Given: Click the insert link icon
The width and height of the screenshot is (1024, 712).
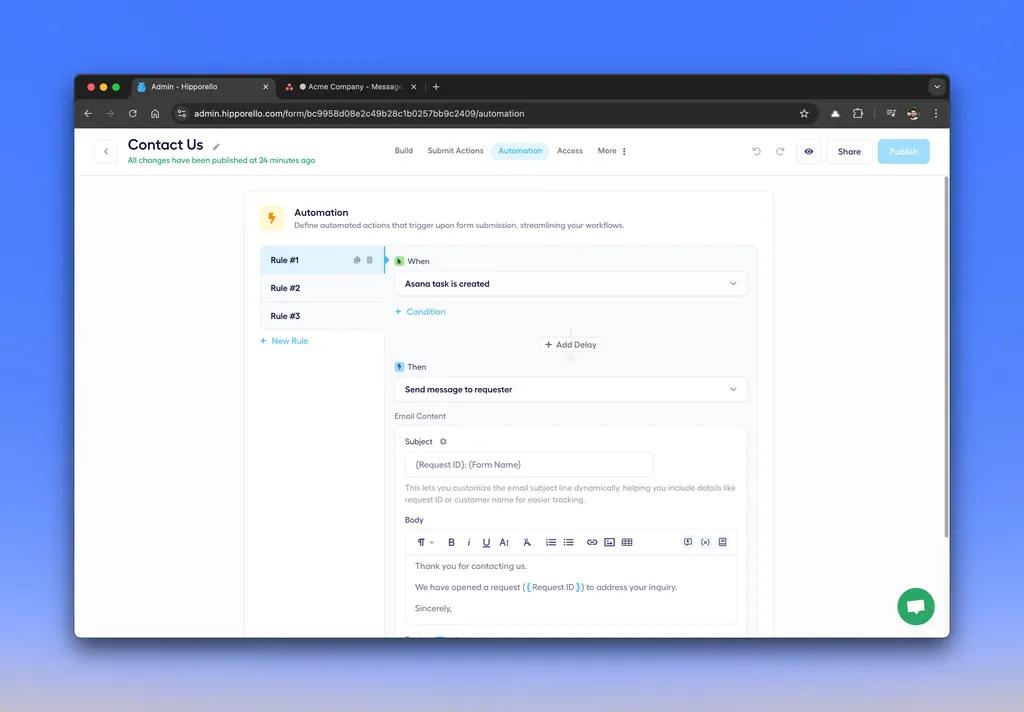Looking at the screenshot, I should point(592,542).
